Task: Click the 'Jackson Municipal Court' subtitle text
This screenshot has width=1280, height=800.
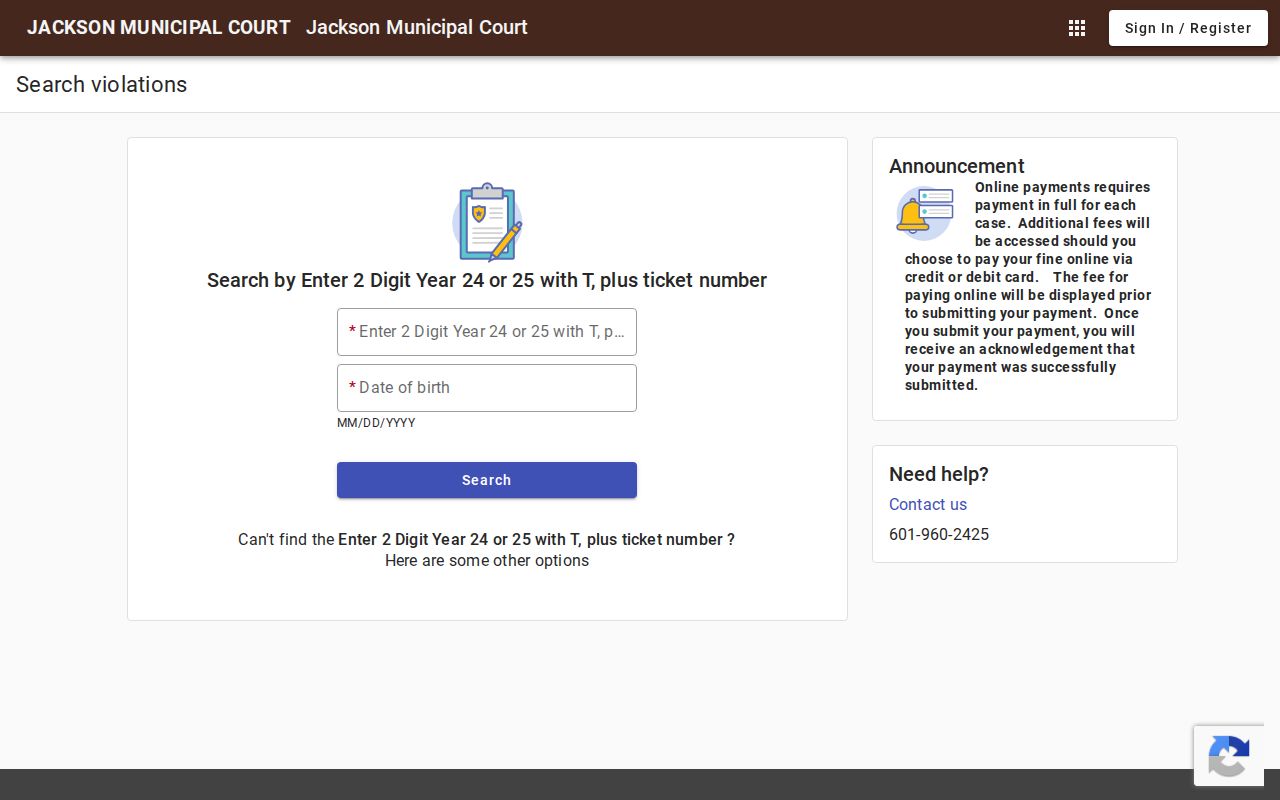Action: [417, 28]
